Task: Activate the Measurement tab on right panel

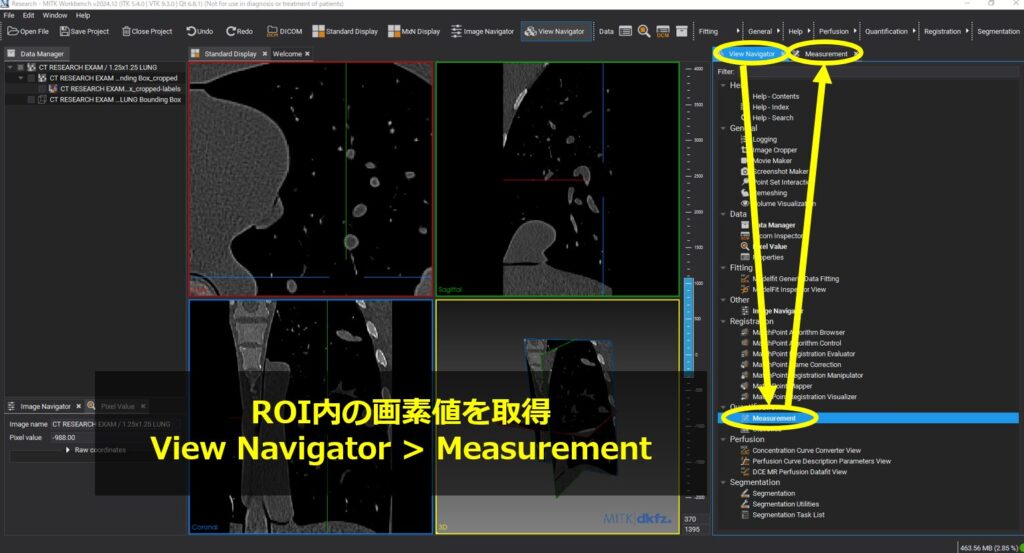Action: 825,54
